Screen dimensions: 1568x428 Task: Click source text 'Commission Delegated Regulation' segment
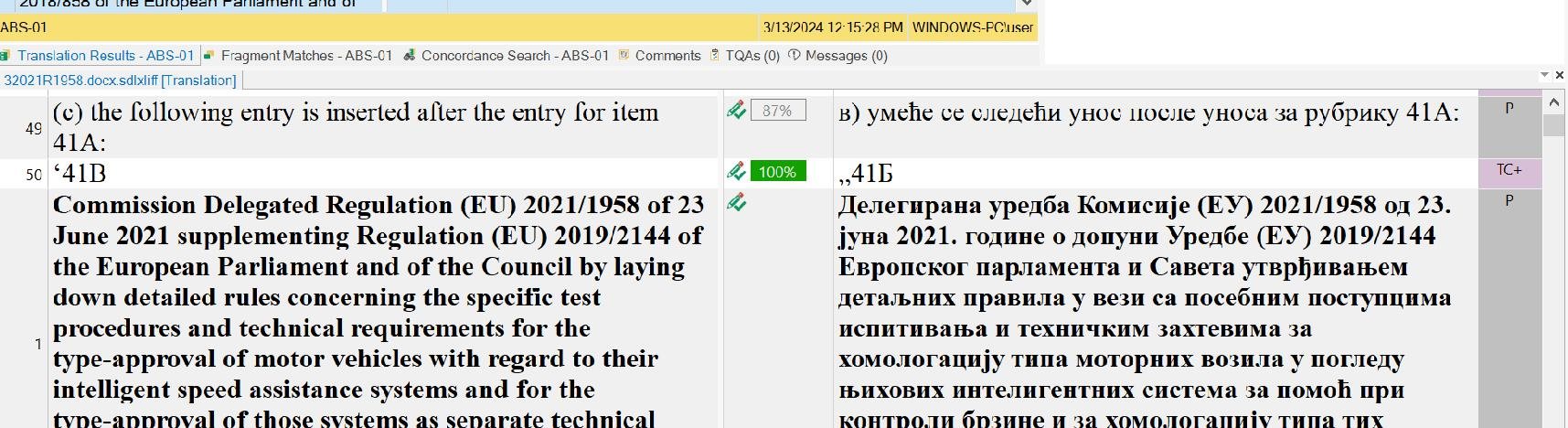coord(378,311)
